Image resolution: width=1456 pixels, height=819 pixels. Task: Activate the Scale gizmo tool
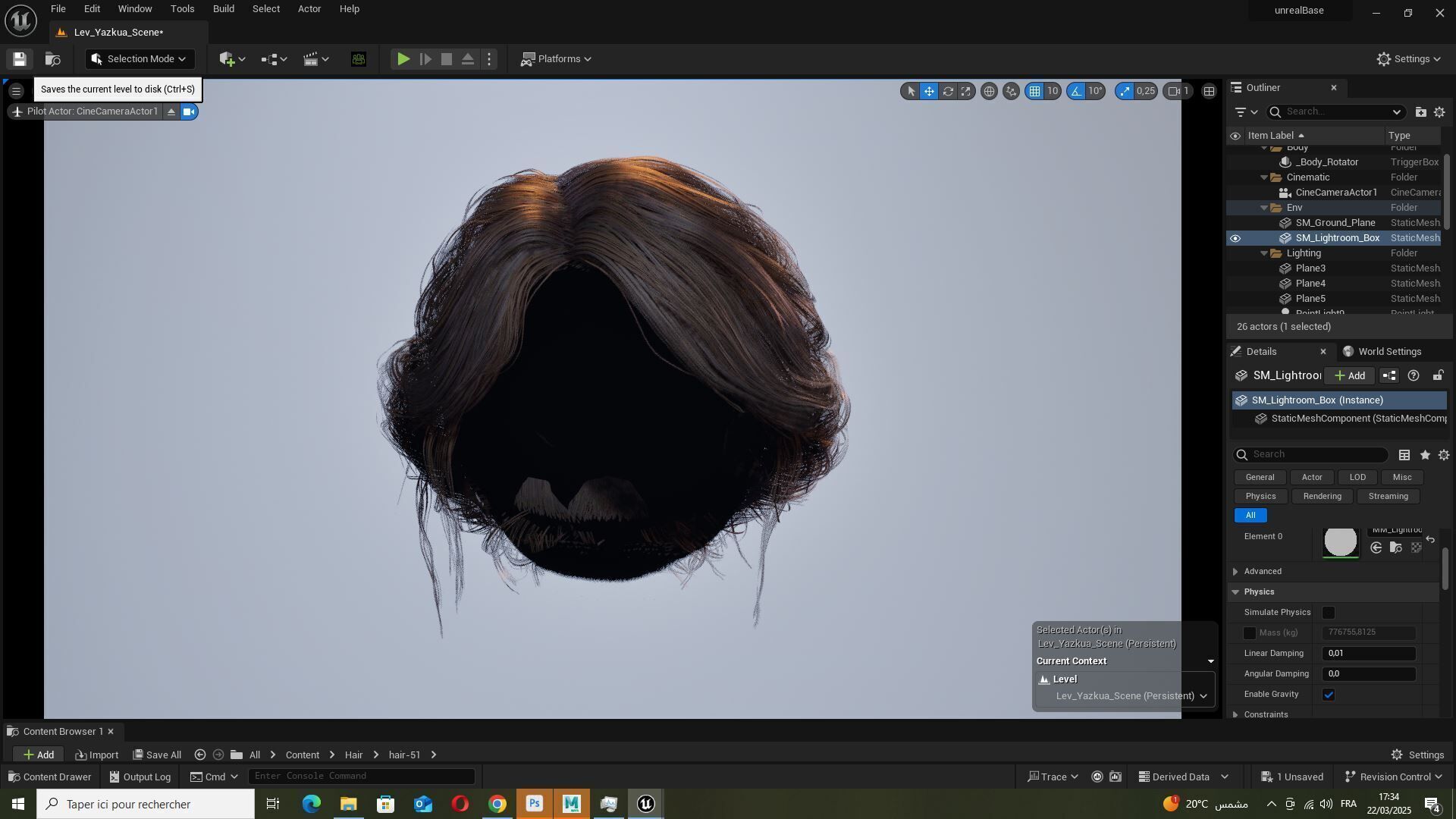coord(966,92)
